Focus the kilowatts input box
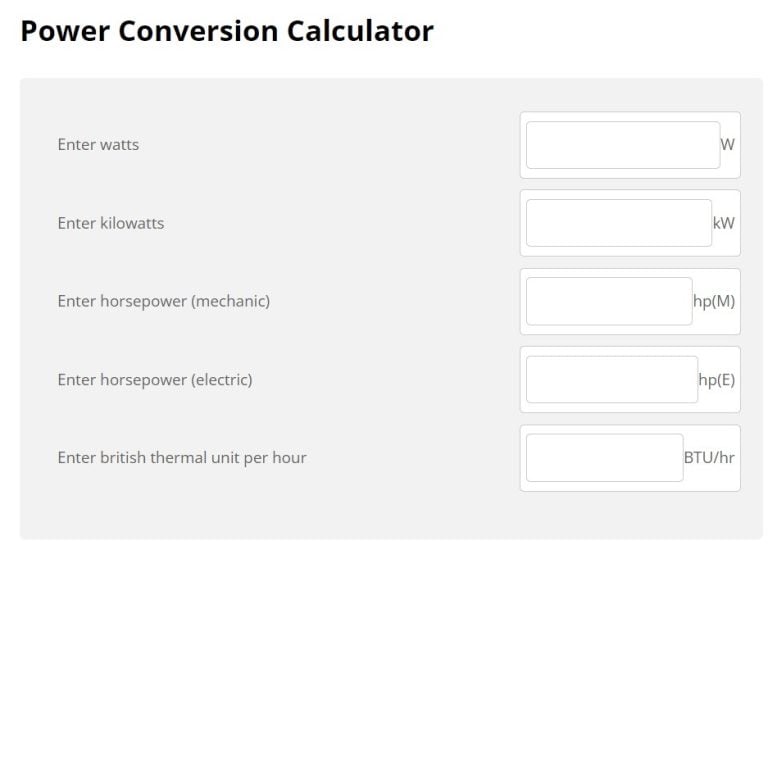 point(618,223)
